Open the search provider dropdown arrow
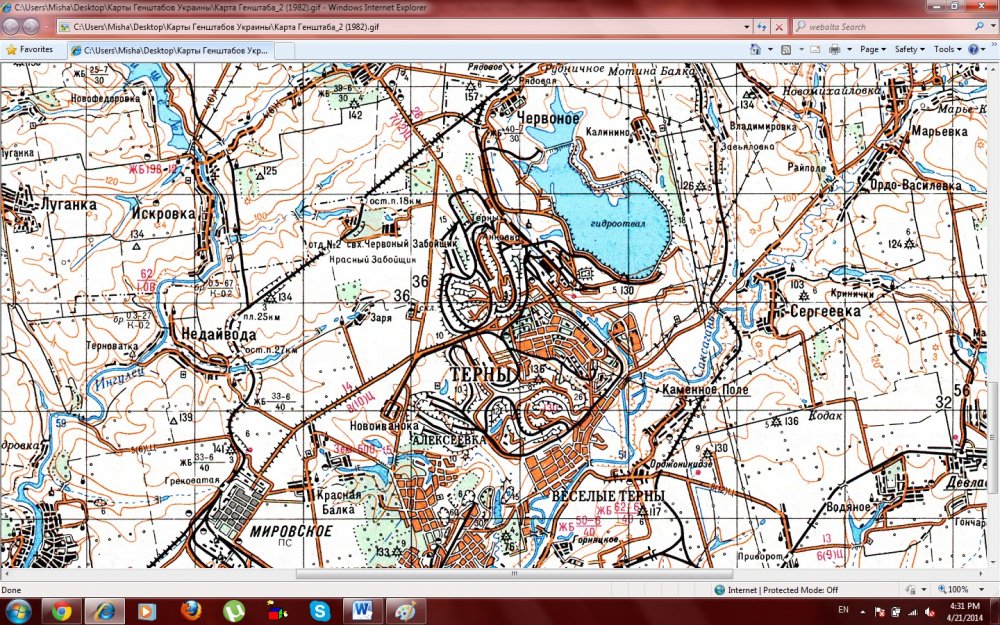The image size is (1000, 625). (x=992, y=27)
